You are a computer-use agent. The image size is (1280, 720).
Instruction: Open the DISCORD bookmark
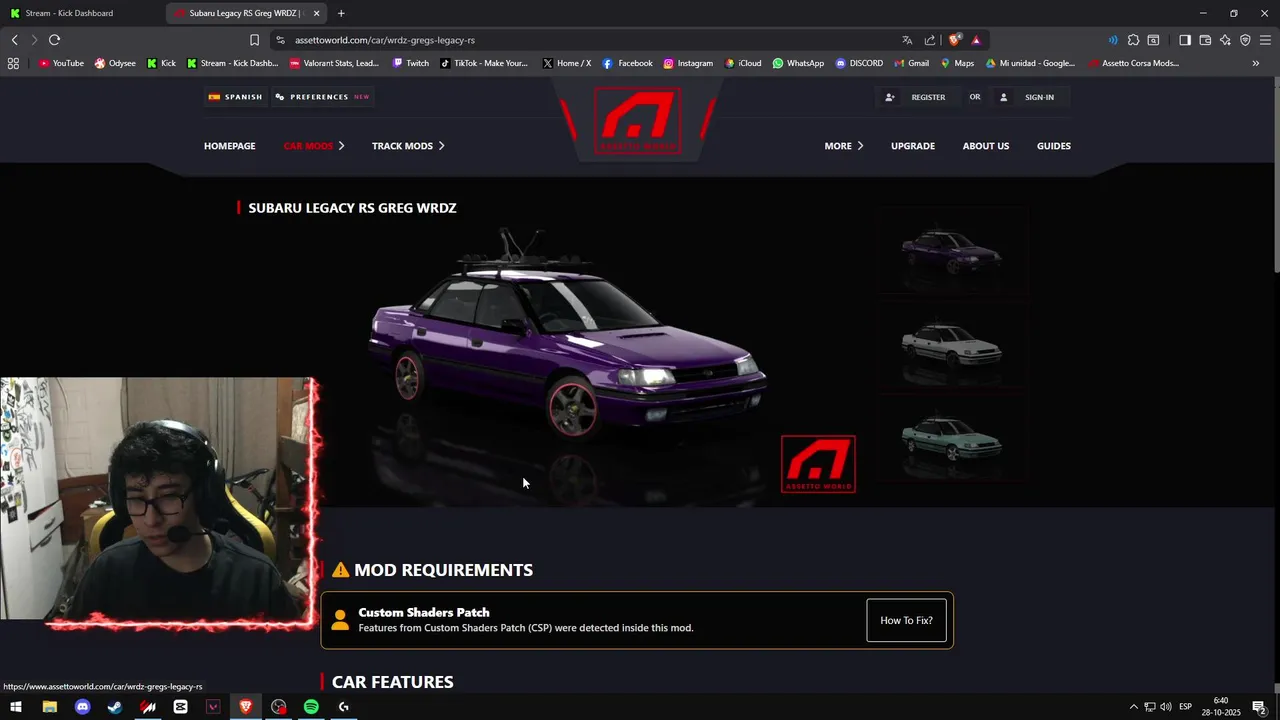pos(859,63)
